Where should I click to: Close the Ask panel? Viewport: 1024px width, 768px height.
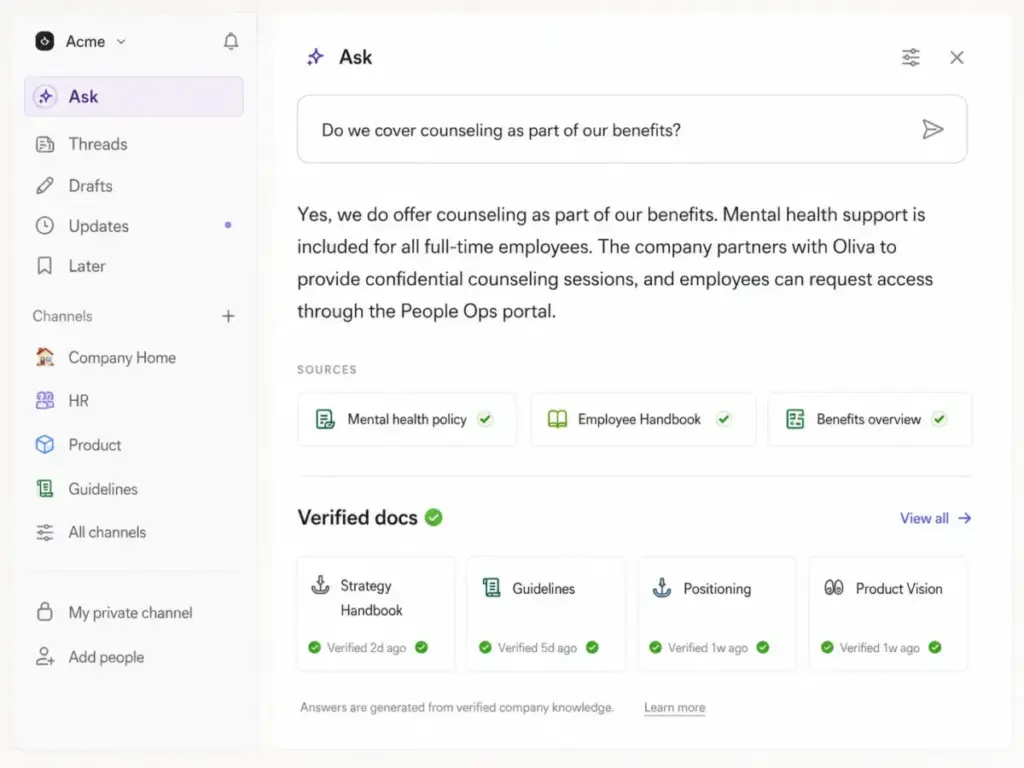click(957, 57)
